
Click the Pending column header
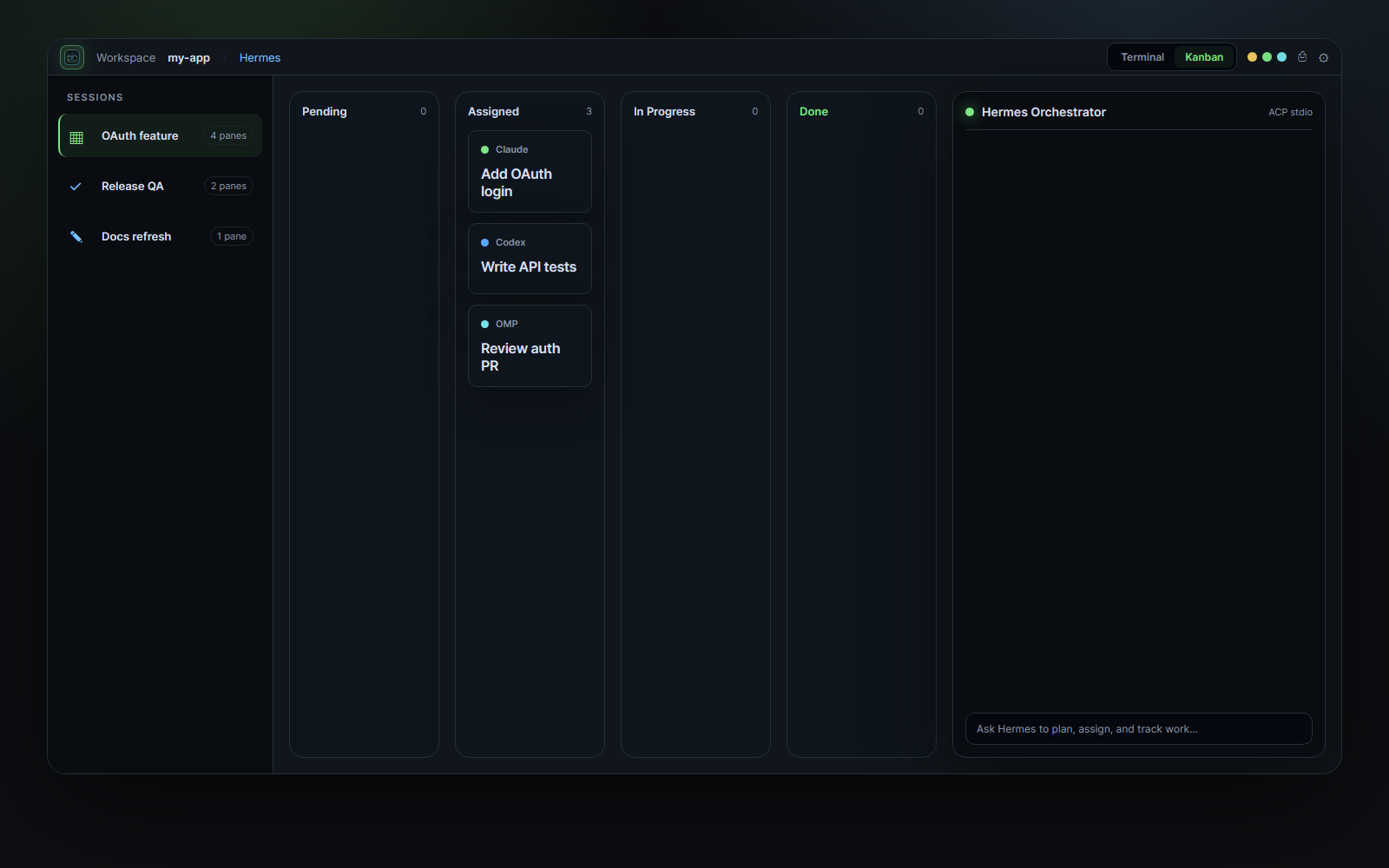tap(324, 112)
